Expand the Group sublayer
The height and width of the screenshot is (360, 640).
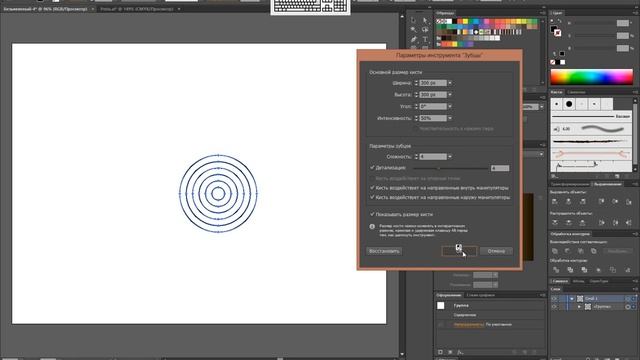point(579,307)
